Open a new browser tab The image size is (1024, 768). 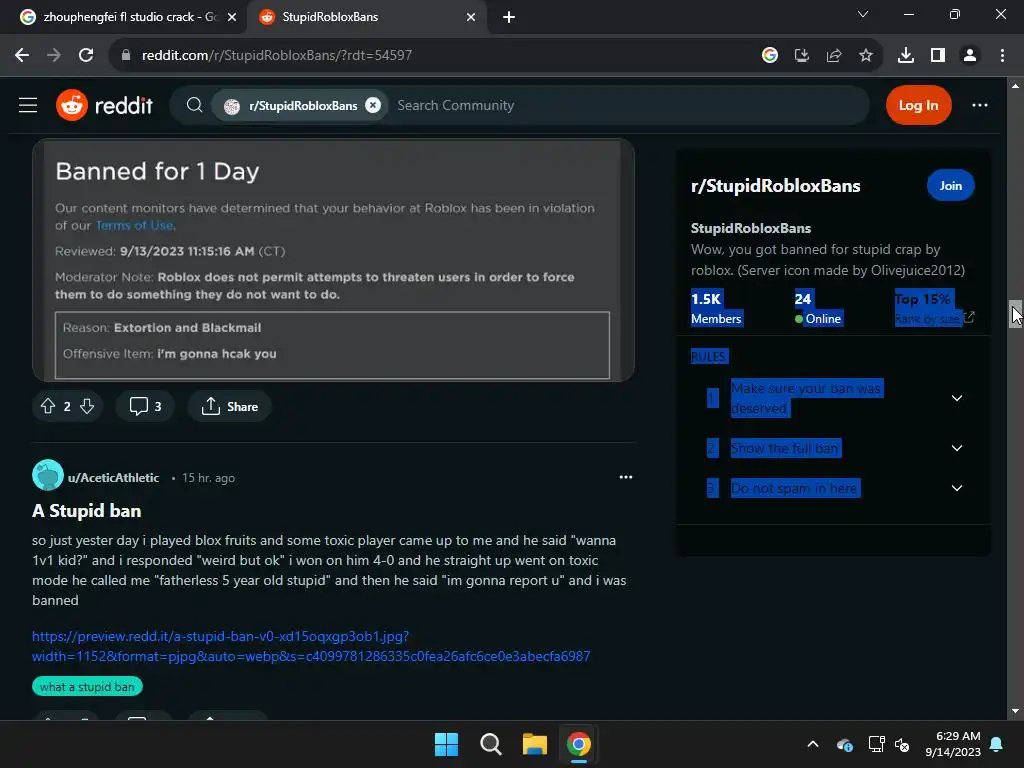point(509,17)
